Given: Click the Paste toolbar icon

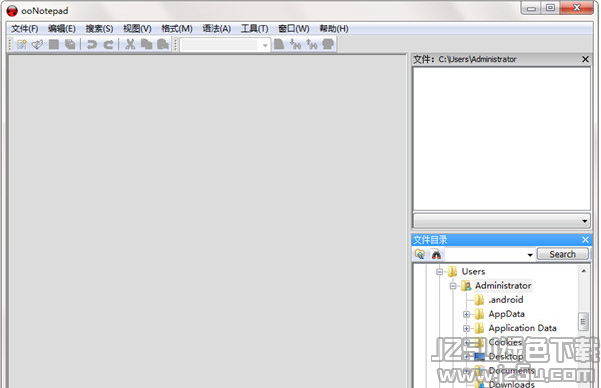Looking at the screenshot, I should click(x=163, y=44).
